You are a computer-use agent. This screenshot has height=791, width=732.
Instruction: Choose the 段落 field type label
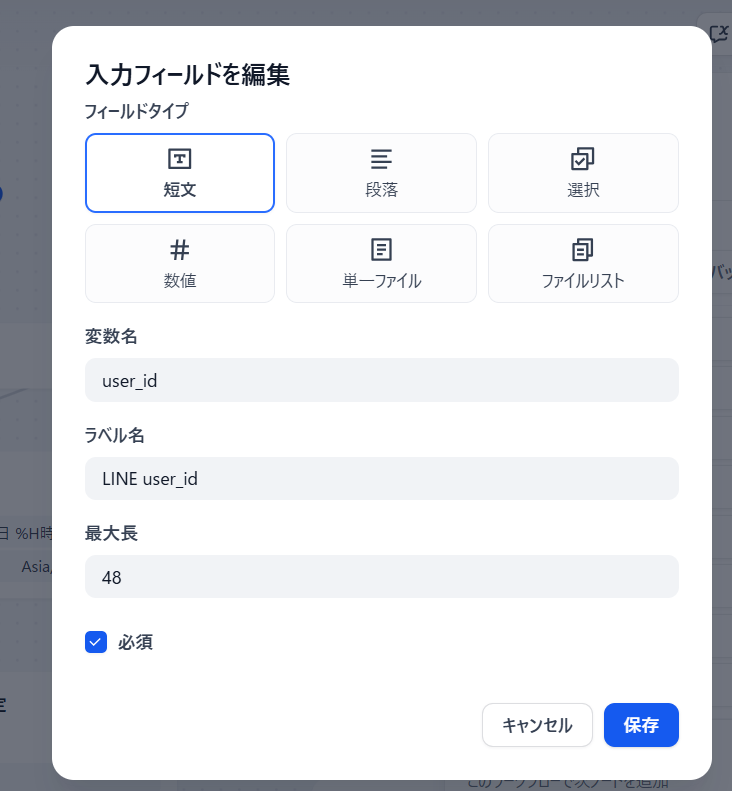[x=381, y=189]
